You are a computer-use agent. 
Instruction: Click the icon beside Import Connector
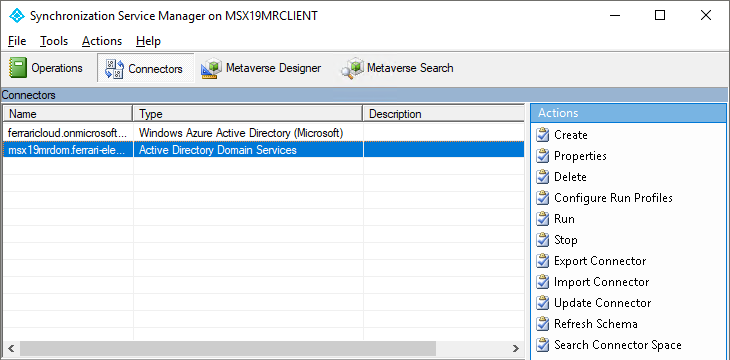(x=543, y=282)
